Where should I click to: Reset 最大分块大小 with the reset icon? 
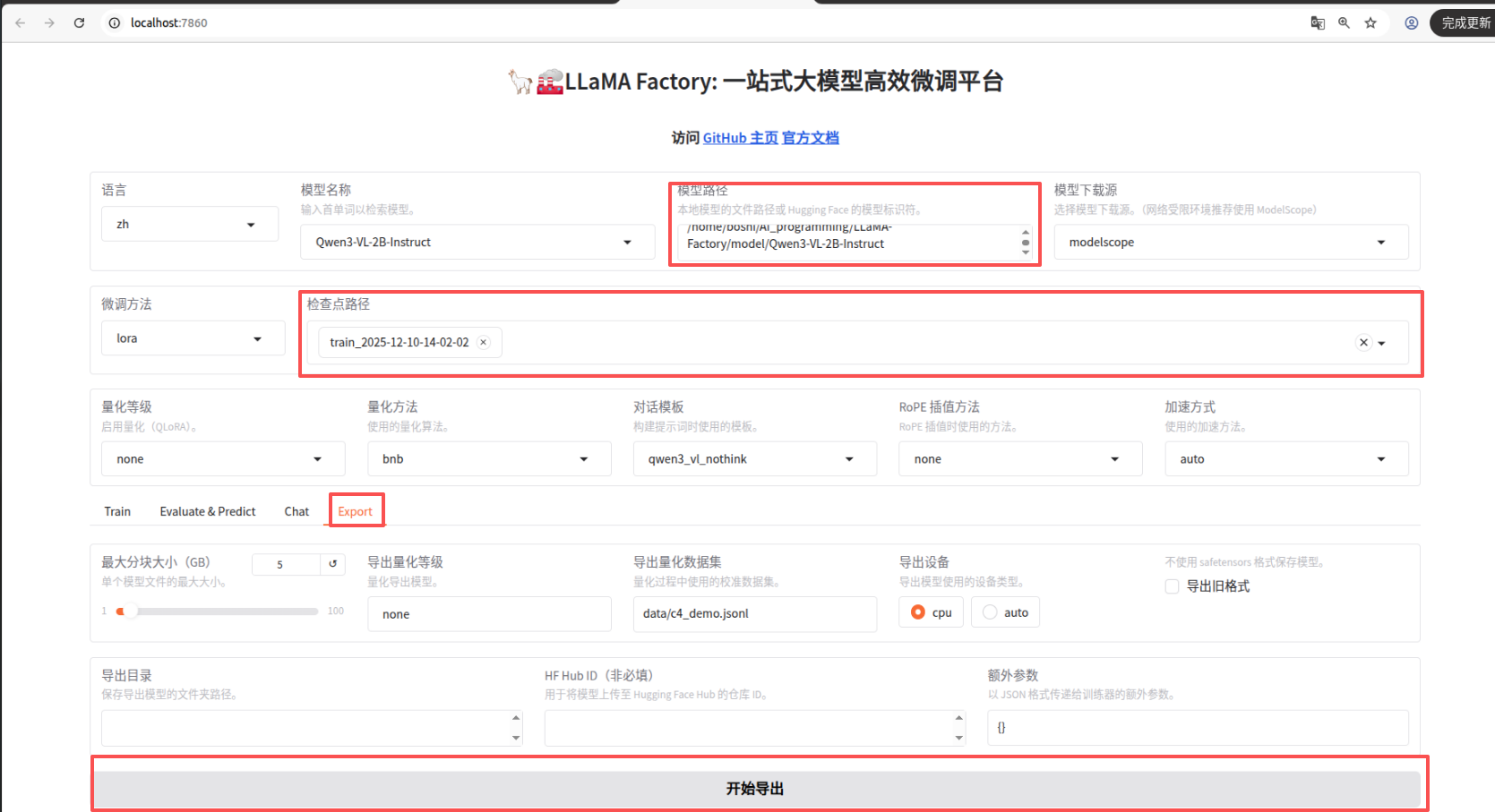332,564
